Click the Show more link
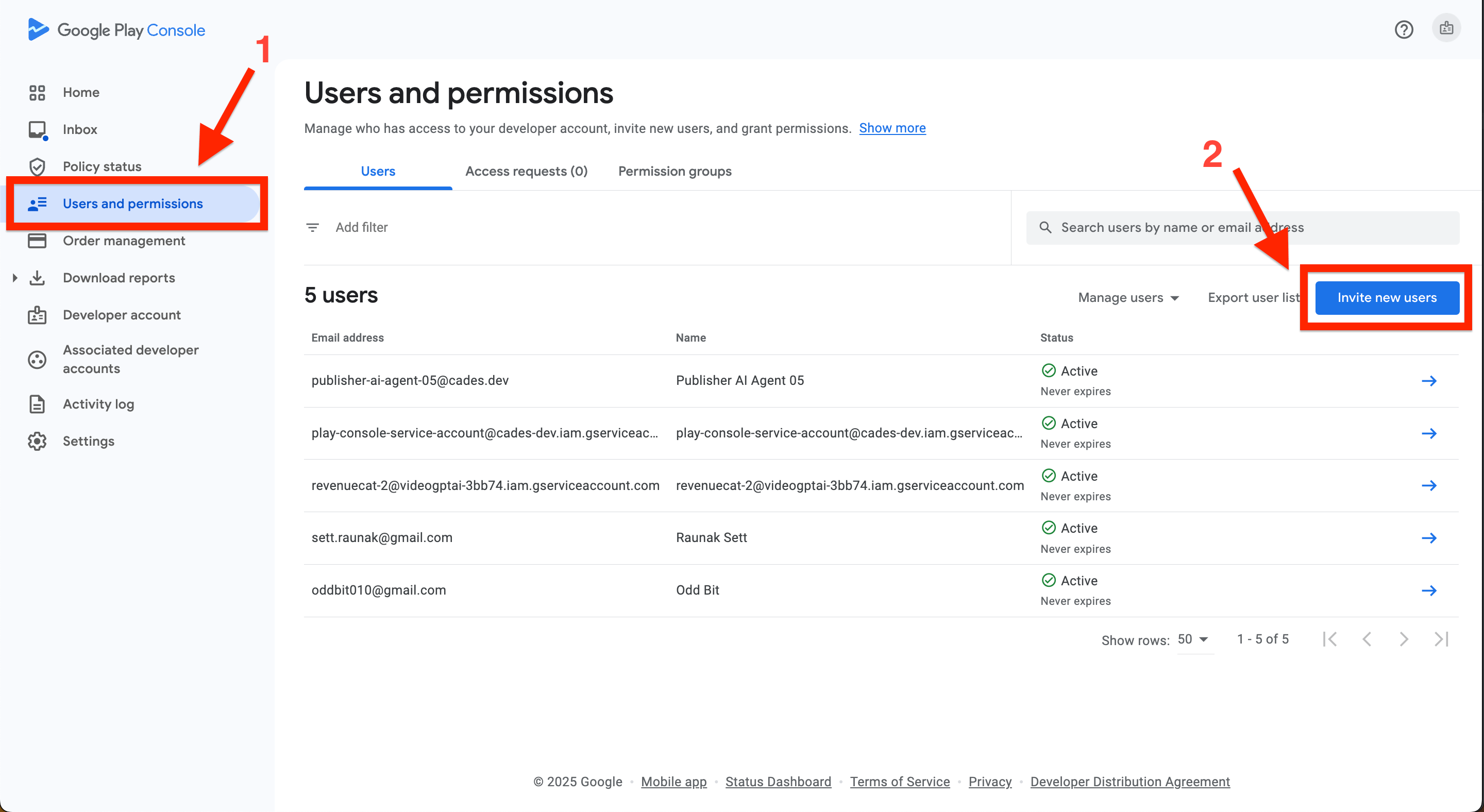This screenshot has height=812, width=1484. tap(892, 128)
